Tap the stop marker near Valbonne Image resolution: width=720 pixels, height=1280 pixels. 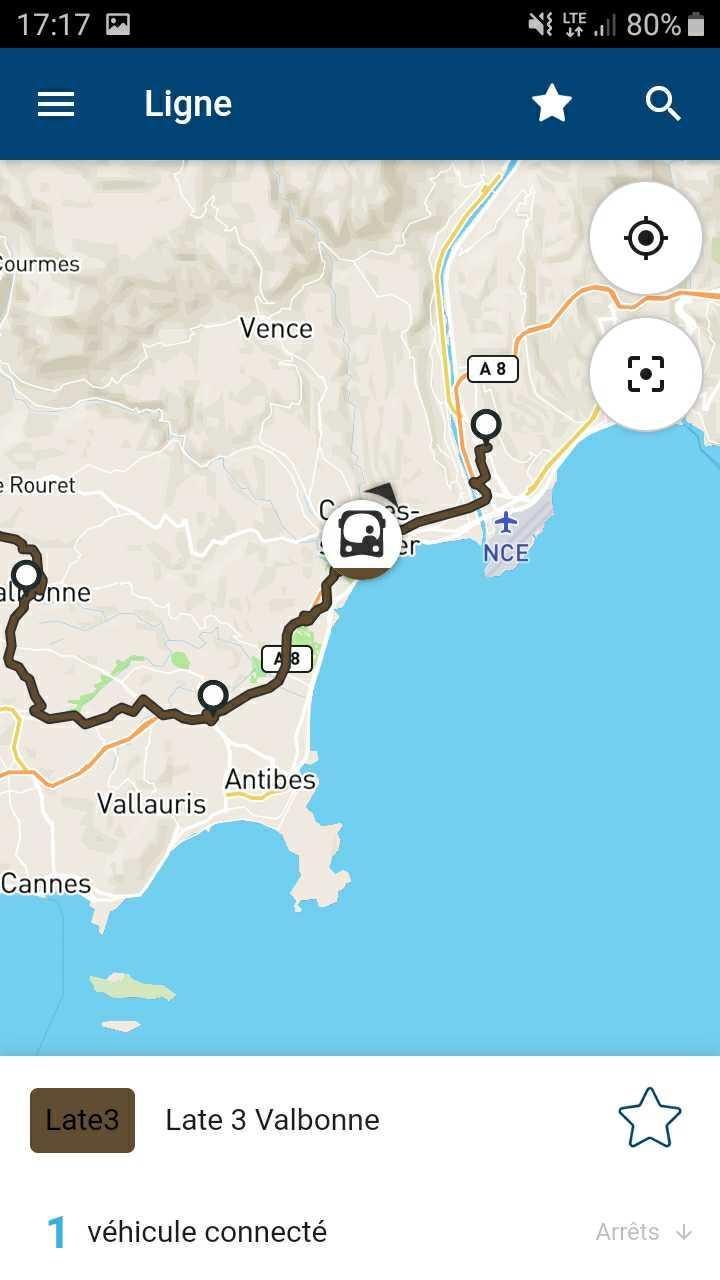point(26,575)
